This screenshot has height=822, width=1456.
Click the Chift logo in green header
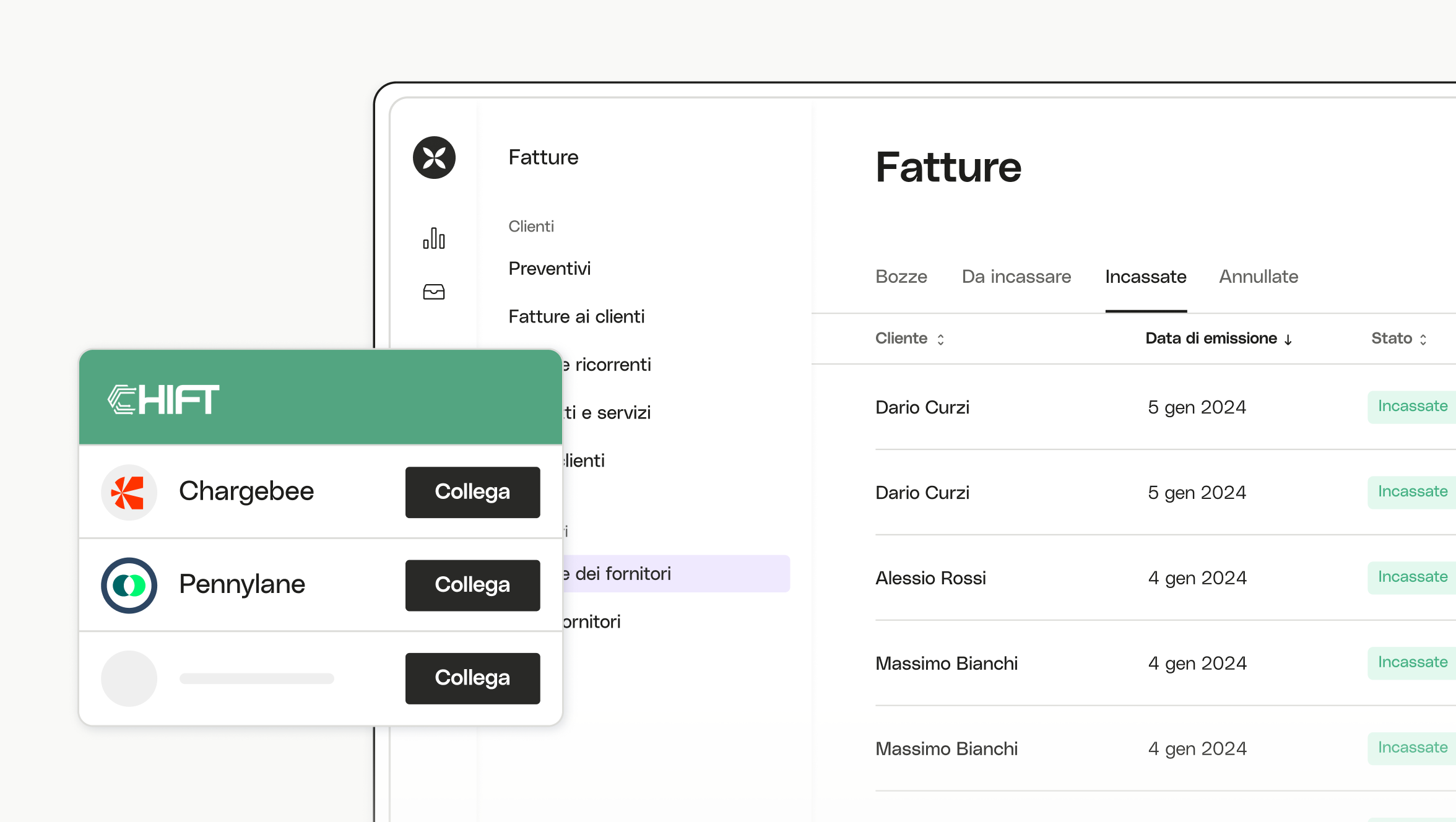pos(163,399)
